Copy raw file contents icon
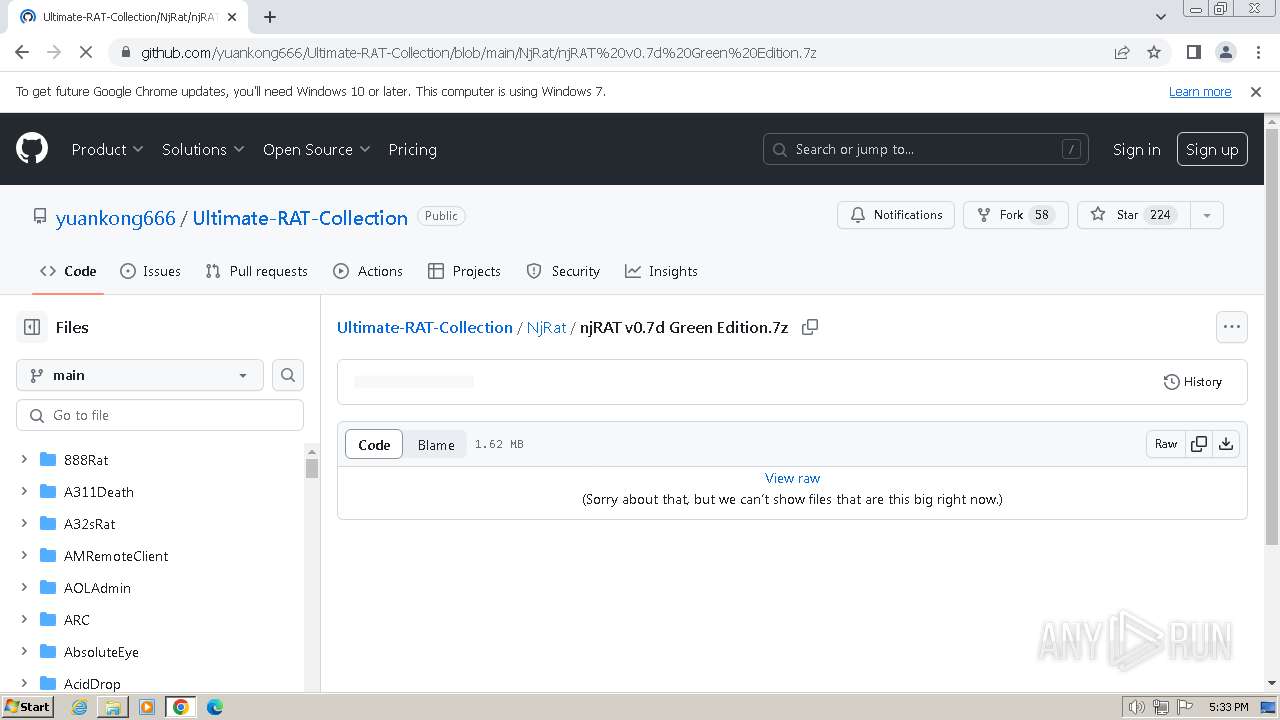Image resolution: width=1280 pixels, height=720 pixels. (x=1199, y=444)
